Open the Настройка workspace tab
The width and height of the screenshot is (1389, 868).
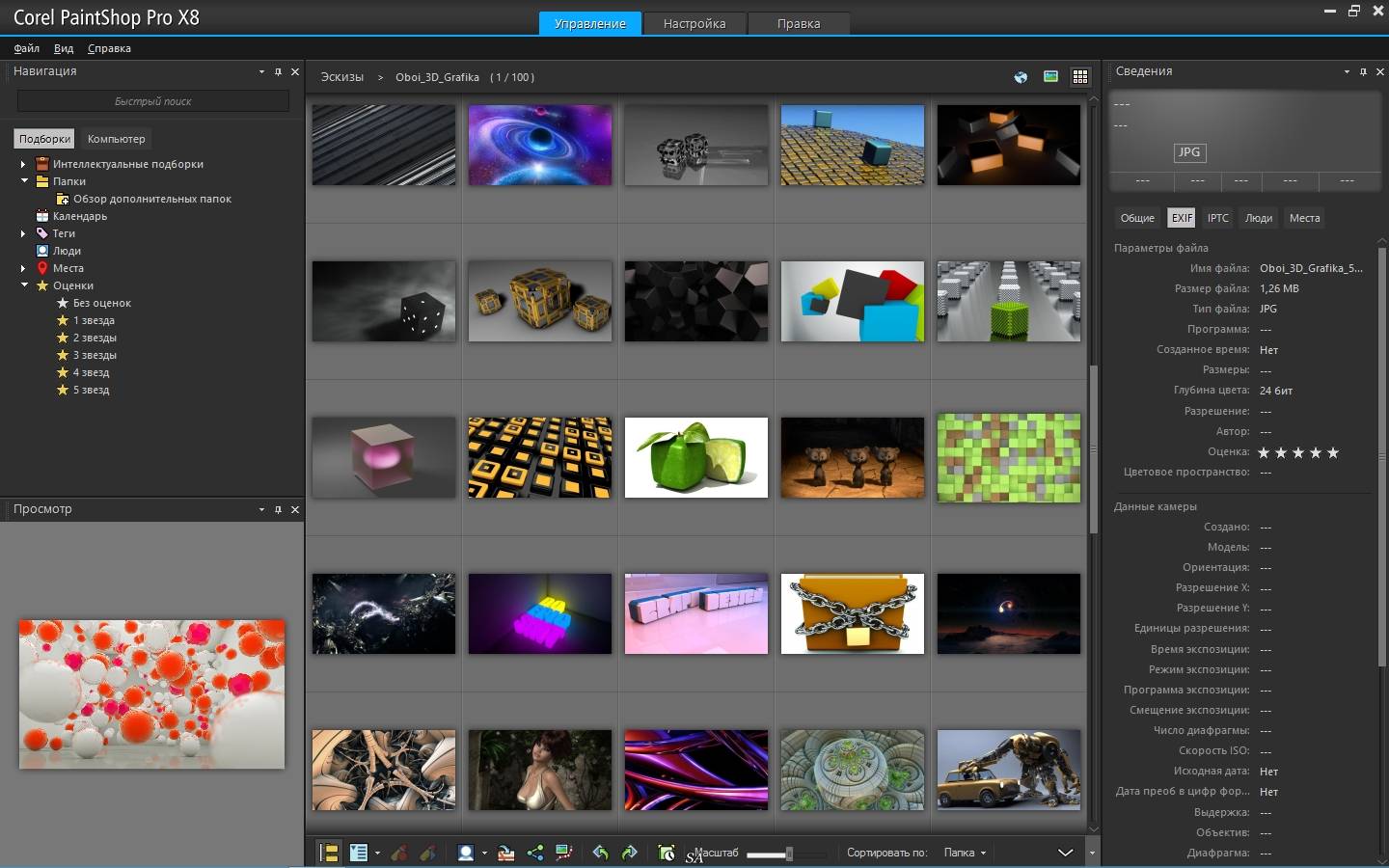[x=694, y=23]
